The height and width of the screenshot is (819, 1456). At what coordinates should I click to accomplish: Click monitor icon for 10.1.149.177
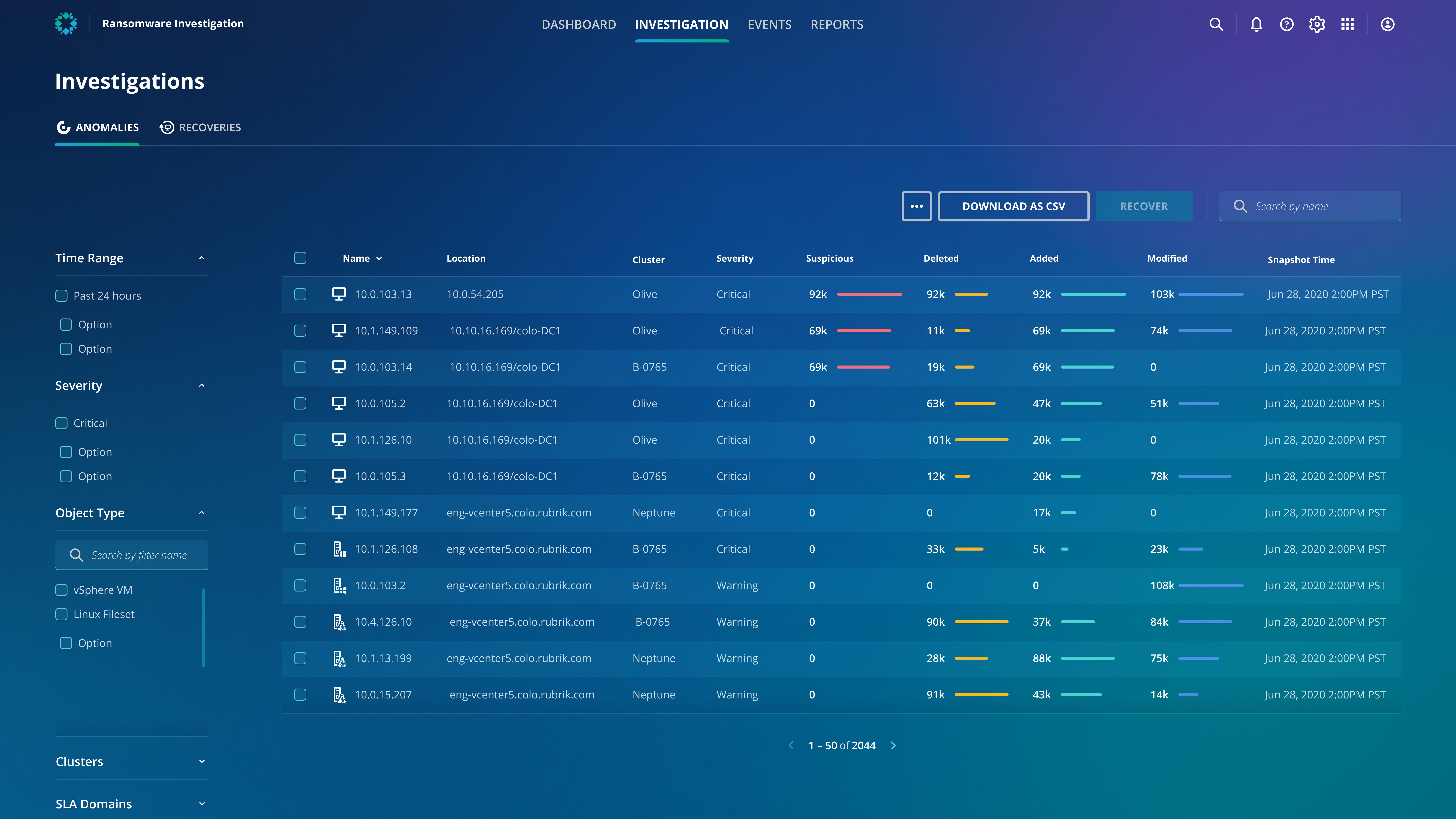(339, 513)
